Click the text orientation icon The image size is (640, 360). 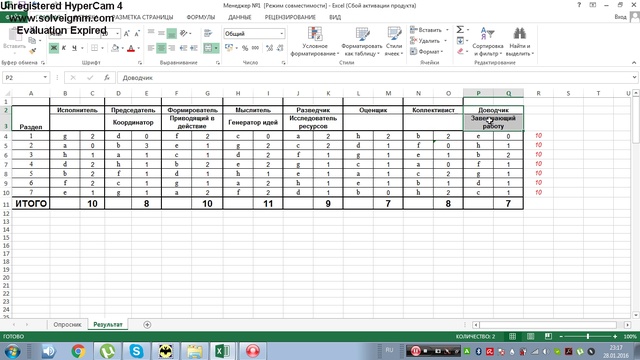point(184,33)
